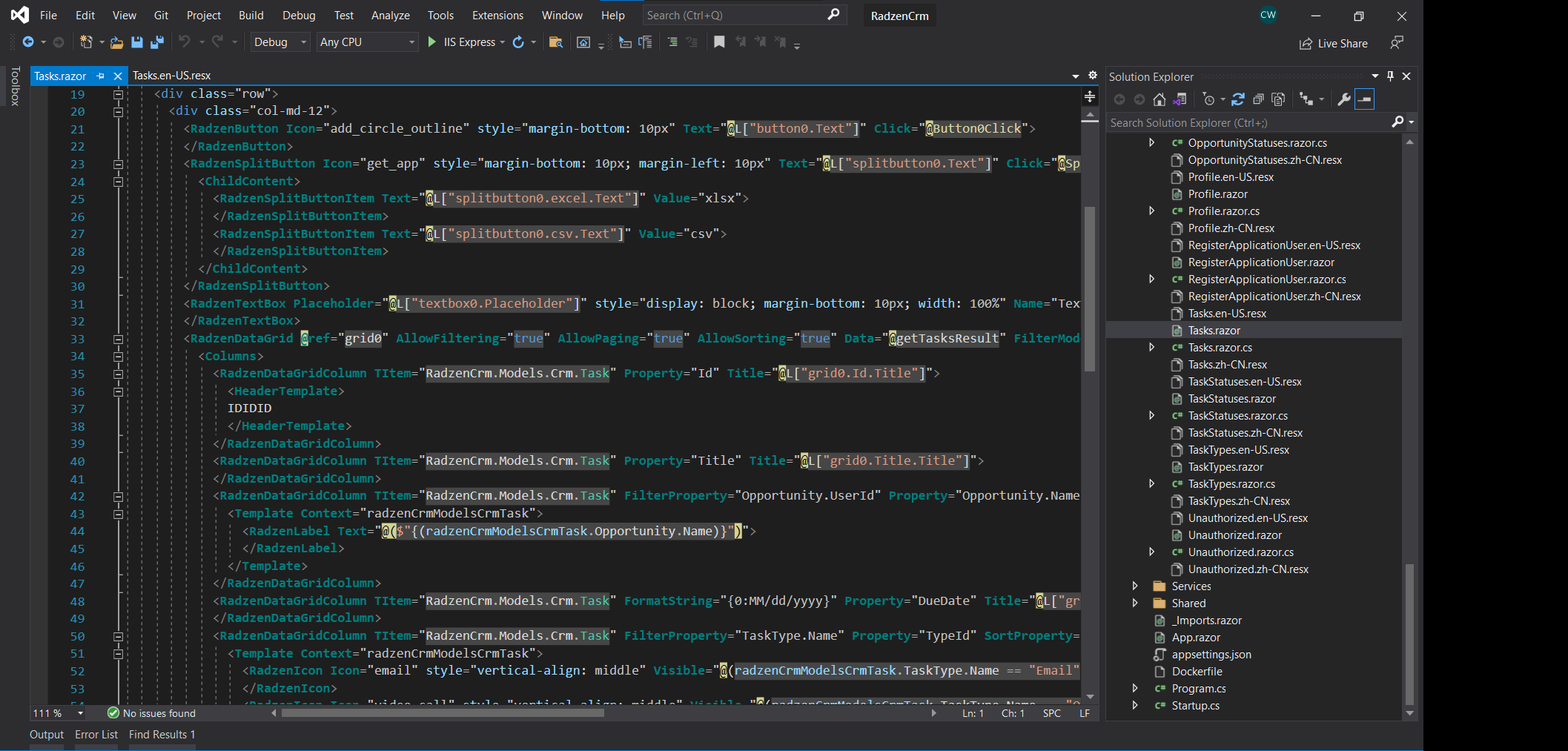Expand the TaskTypes.razor.cs tree node
1568x751 pixels.
(1151, 483)
